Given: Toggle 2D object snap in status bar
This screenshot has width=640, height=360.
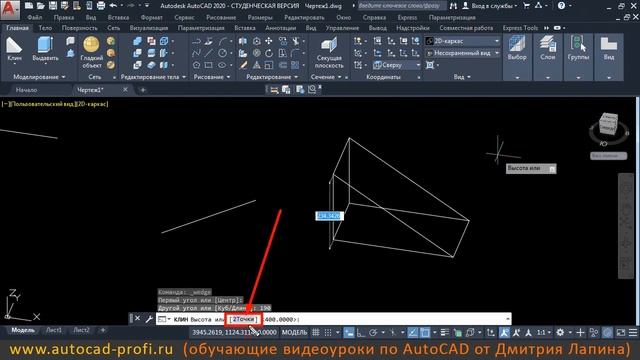Looking at the screenshot, I should (x=425, y=333).
